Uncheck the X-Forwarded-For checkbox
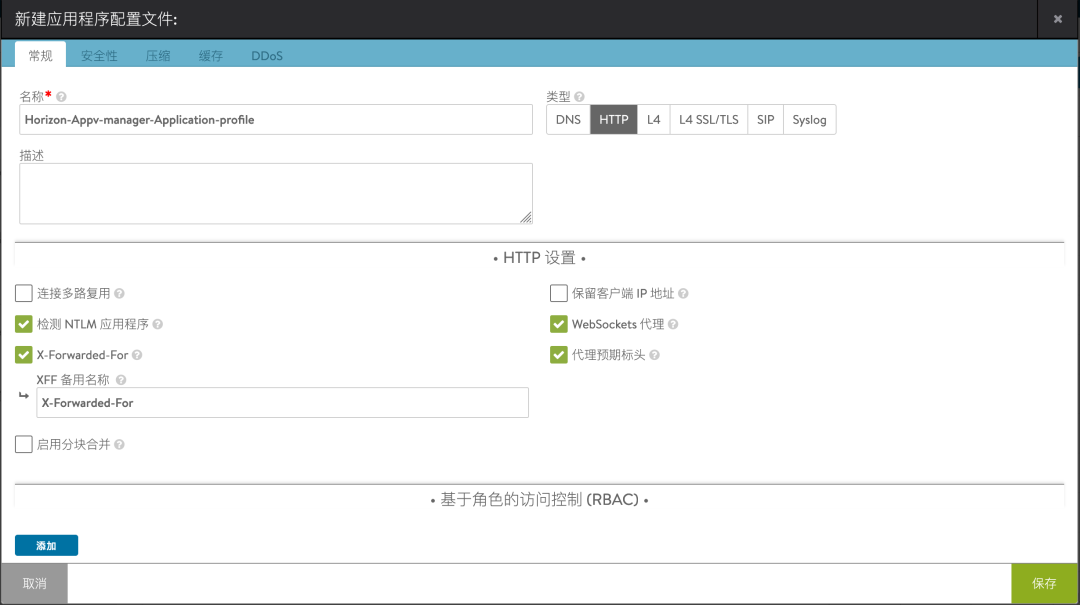The height and width of the screenshot is (605, 1080). (23, 355)
